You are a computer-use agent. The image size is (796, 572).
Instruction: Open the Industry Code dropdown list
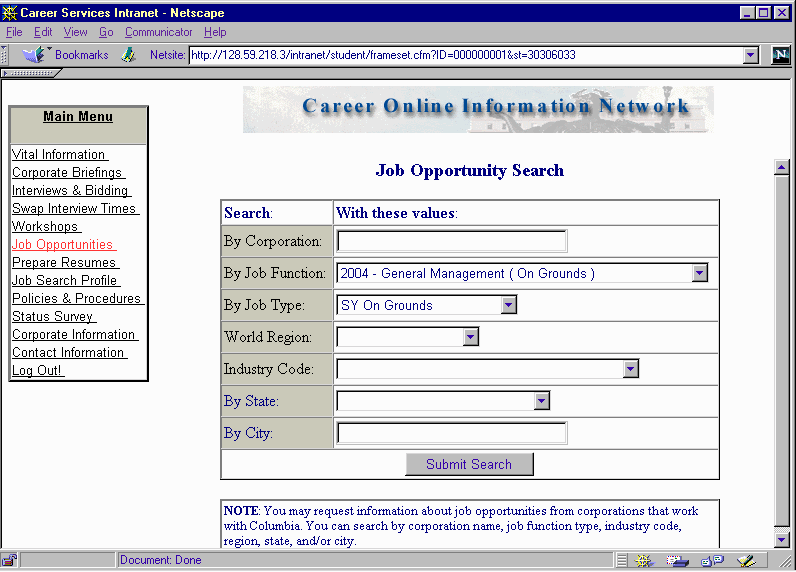[x=630, y=369]
